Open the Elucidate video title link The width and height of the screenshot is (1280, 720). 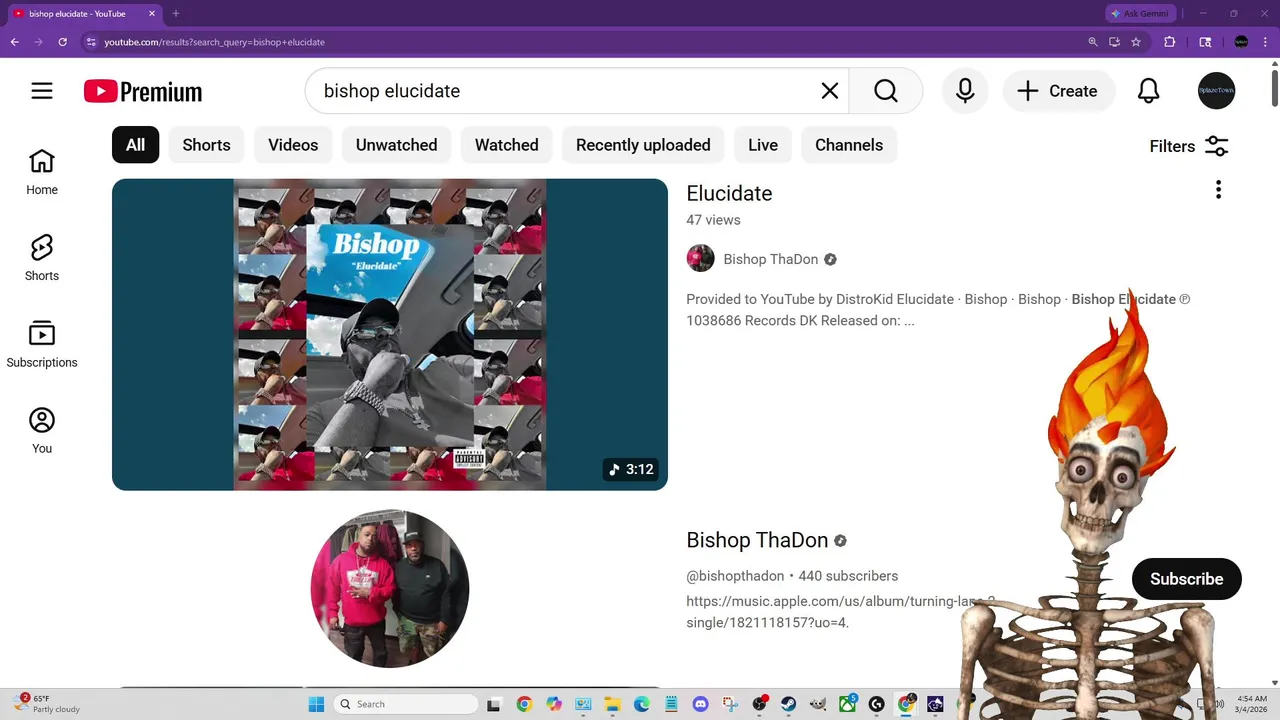pos(729,193)
